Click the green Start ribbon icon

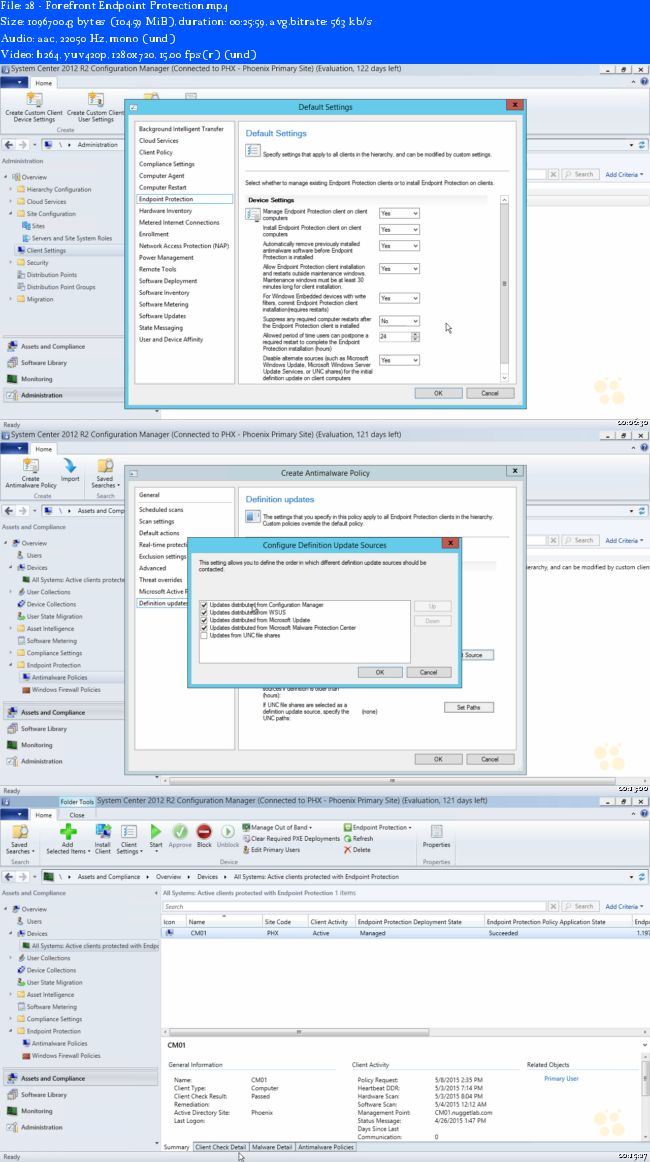click(156, 831)
